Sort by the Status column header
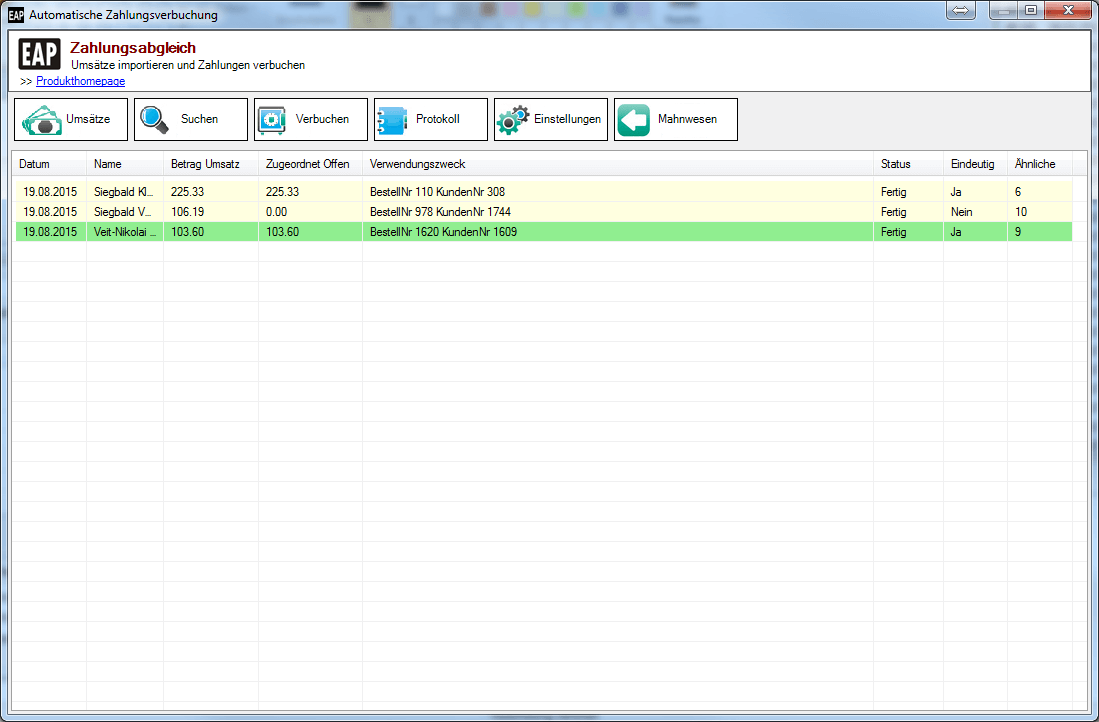Screen dimensions: 1099x722 click(895, 164)
